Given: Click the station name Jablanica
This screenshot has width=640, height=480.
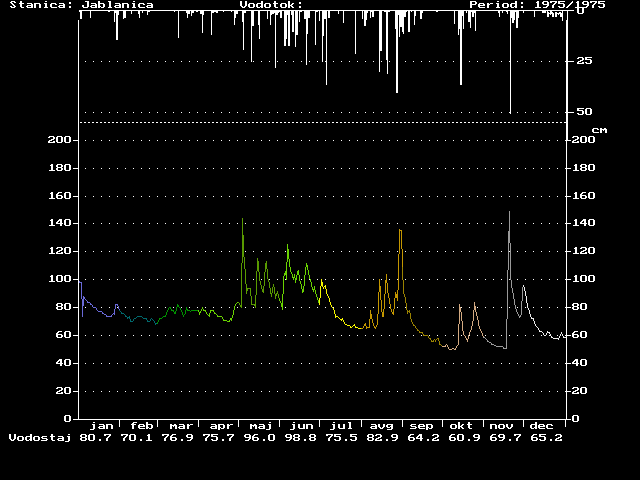Looking at the screenshot, I should pos(118,5).
